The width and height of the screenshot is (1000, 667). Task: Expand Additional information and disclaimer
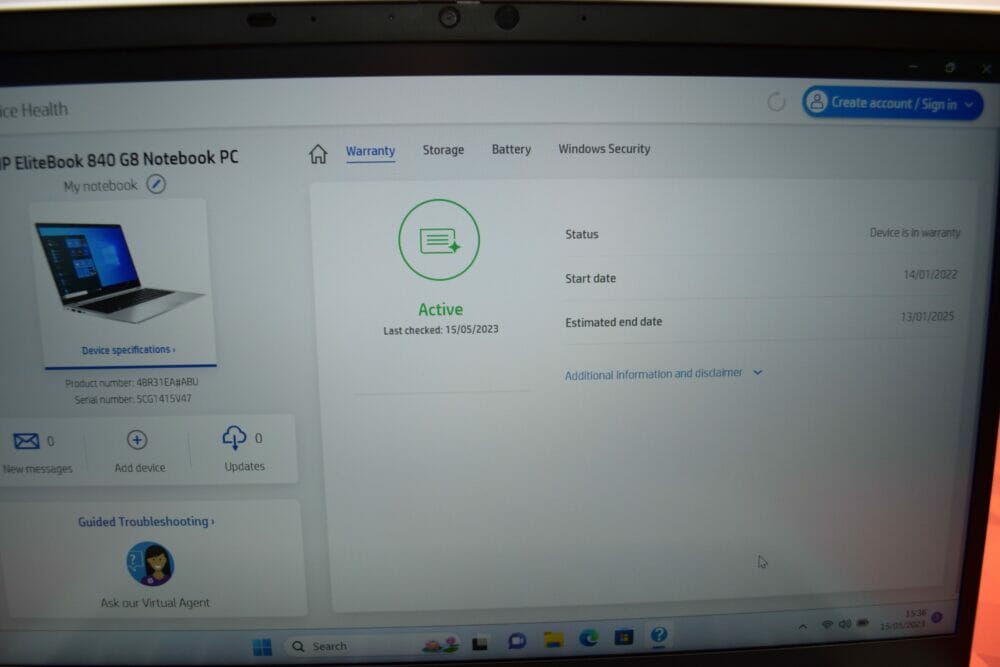663,373
